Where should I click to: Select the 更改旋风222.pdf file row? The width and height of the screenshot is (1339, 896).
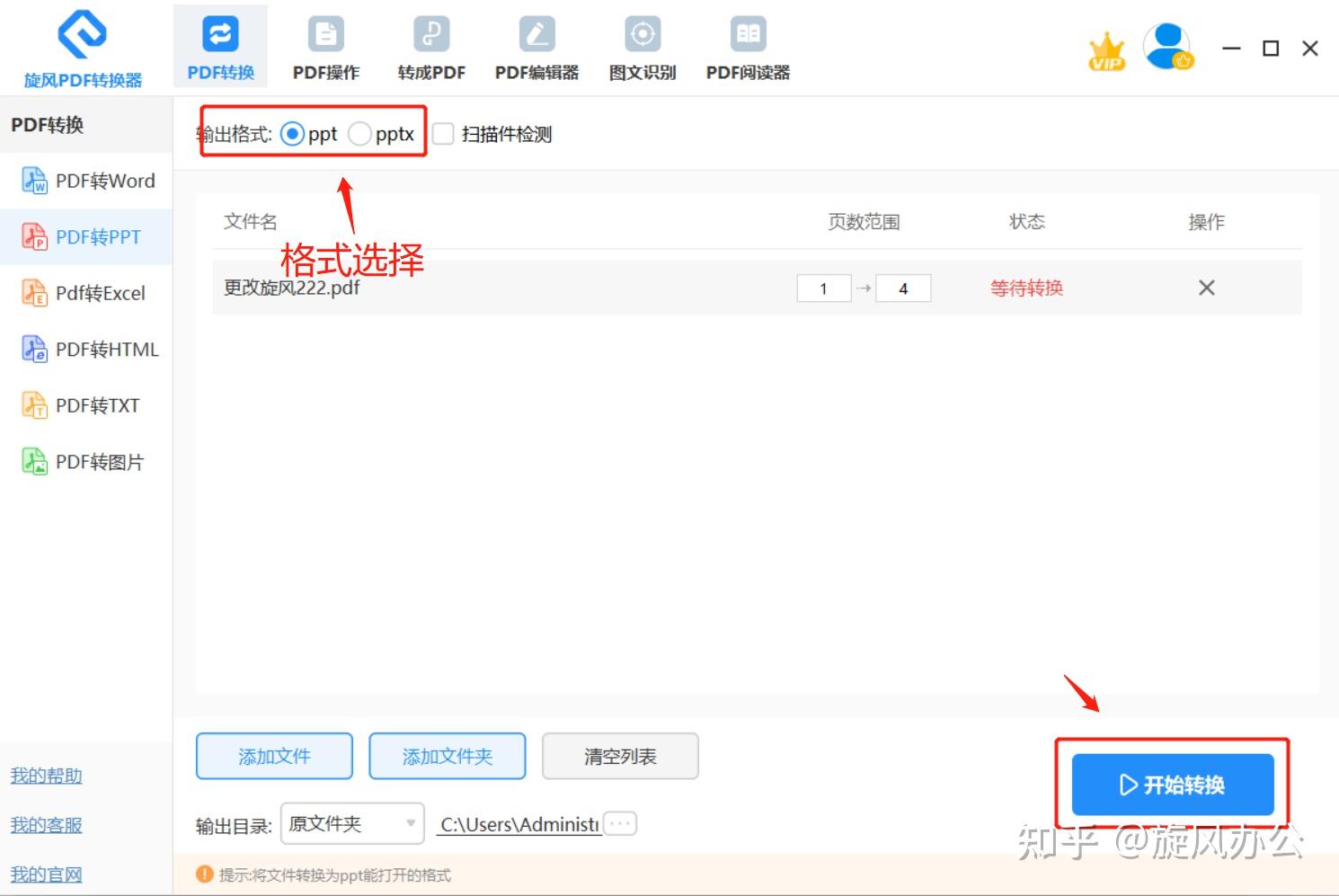tap(757, 288)
